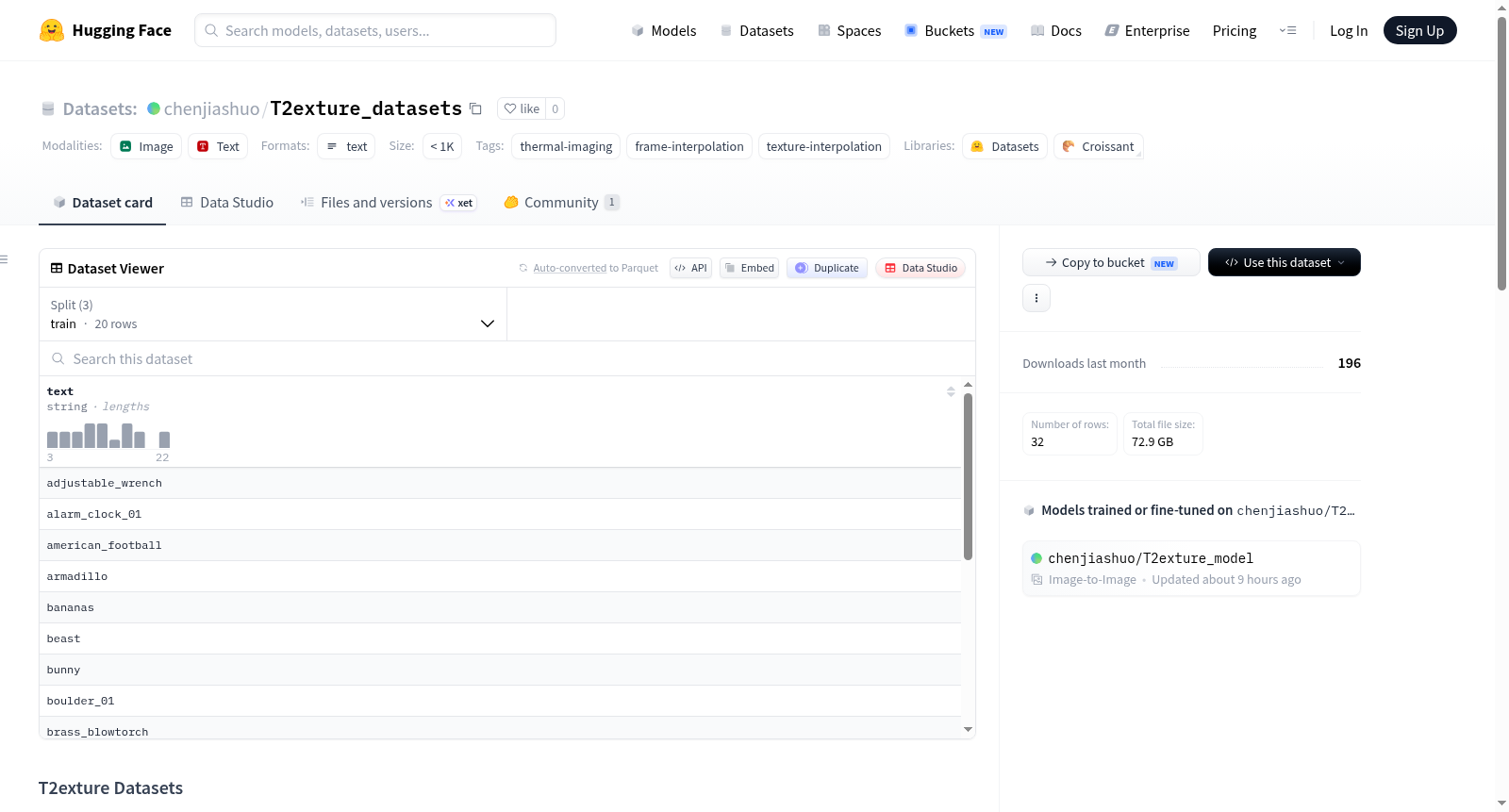Open the Use this dataset dropdown

click(1285, 262)
